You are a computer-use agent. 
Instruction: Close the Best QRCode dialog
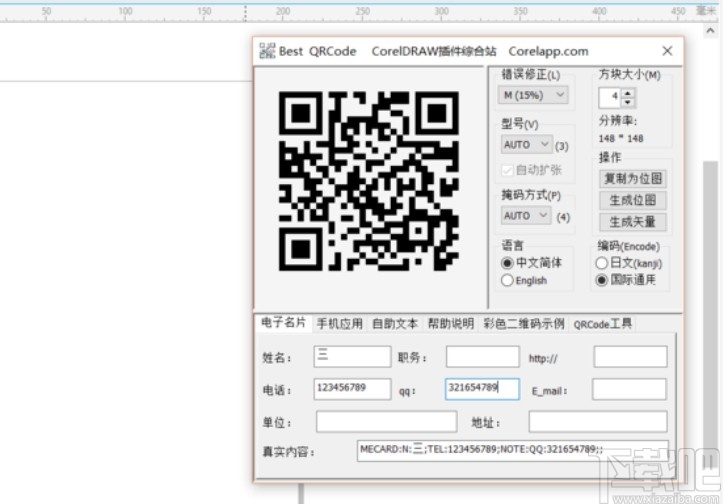pos(667,51)
